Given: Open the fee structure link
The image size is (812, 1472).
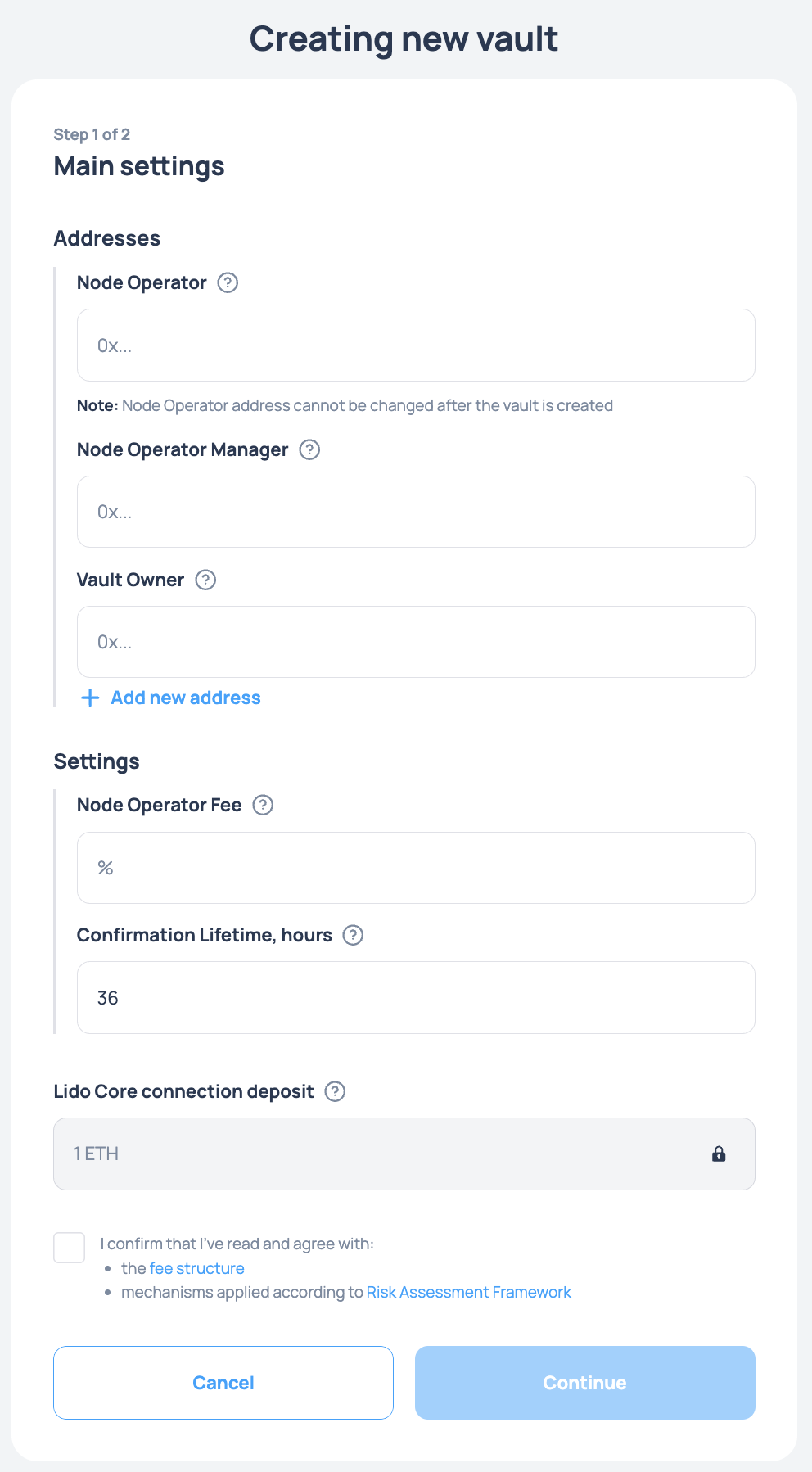Looking at the screenshot, I should [x=196, y=1267].
